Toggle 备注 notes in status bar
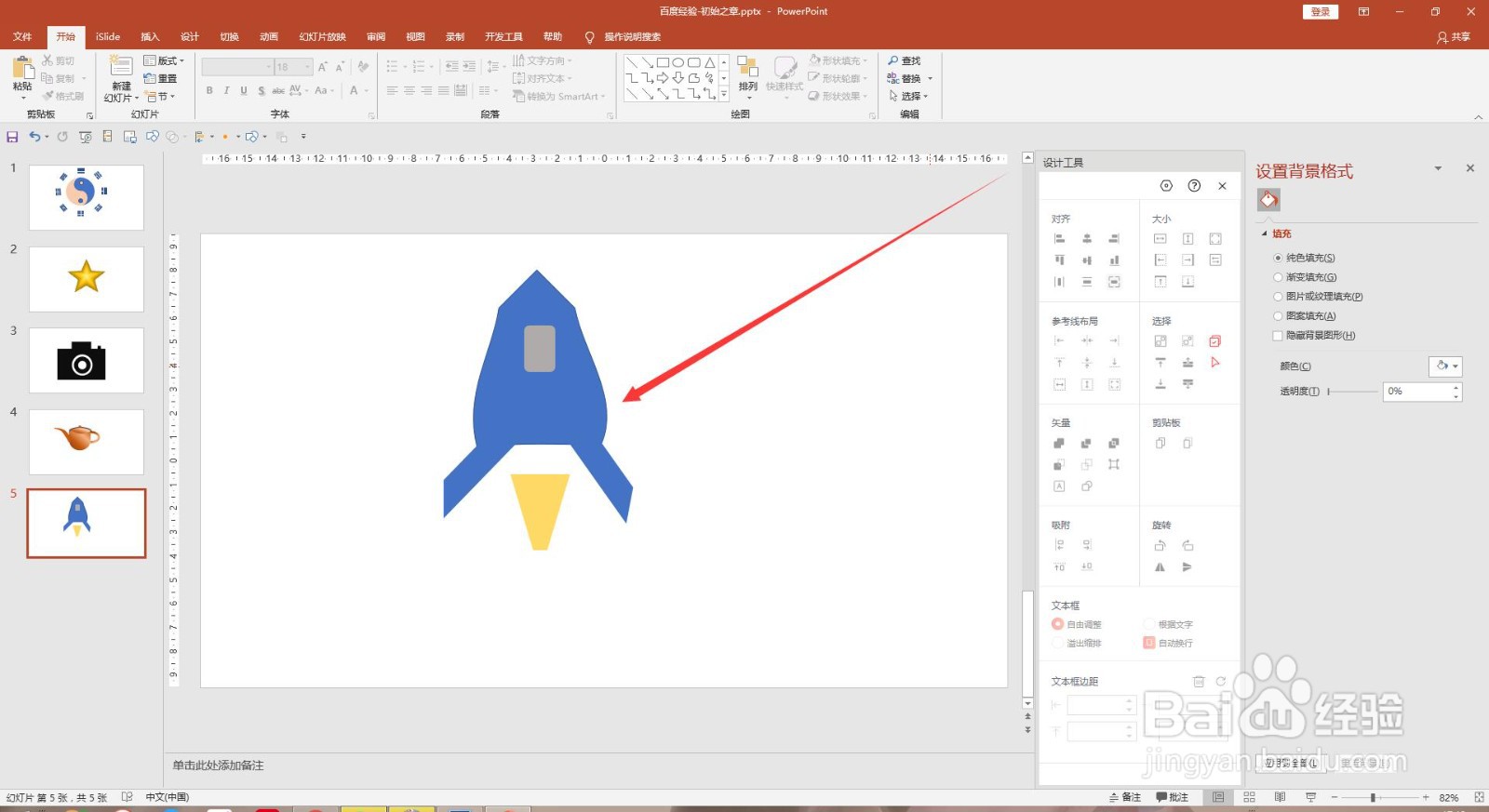The width and height of the screenshot is (1489, 812). point(1125,797)
